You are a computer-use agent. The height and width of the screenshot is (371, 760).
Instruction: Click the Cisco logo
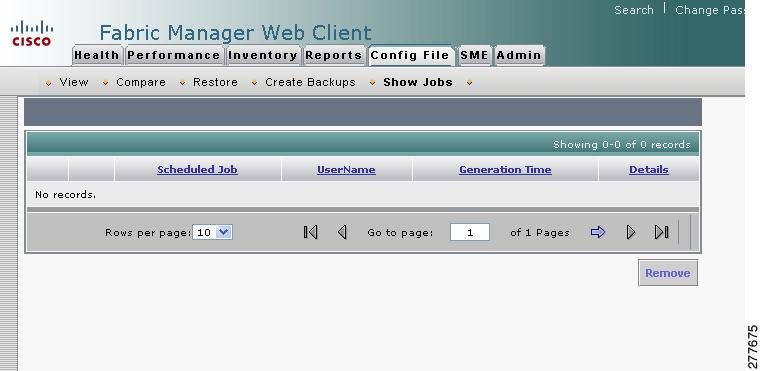point(32,33)
